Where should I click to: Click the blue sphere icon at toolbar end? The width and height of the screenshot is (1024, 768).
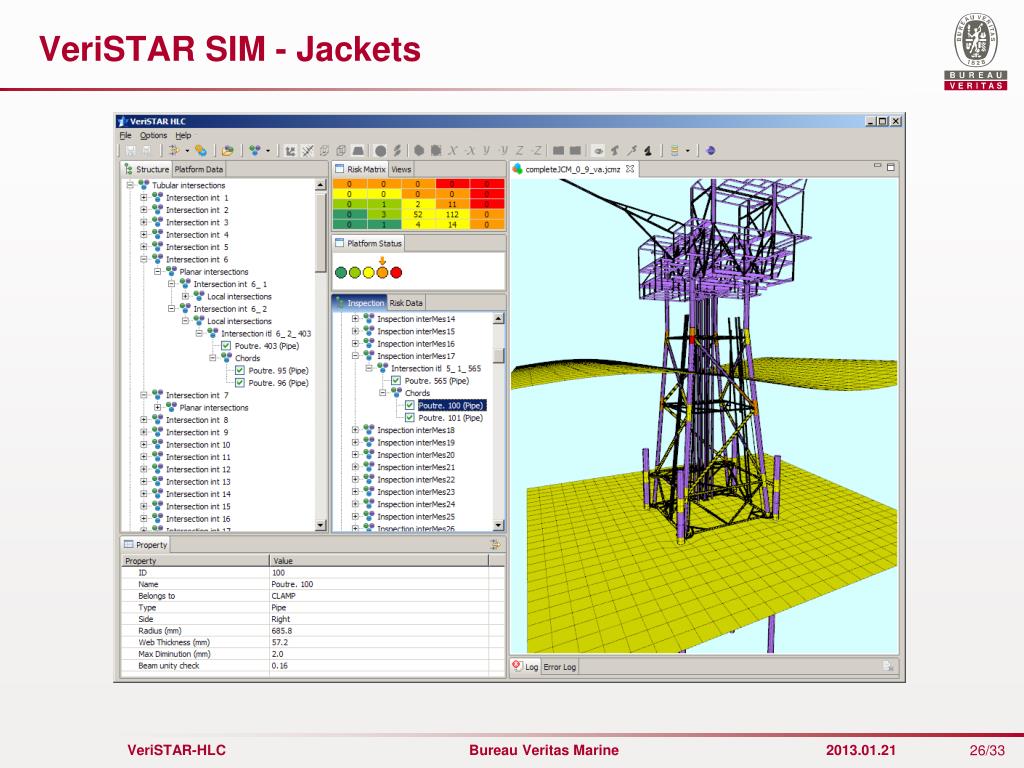tap(711, 151)
